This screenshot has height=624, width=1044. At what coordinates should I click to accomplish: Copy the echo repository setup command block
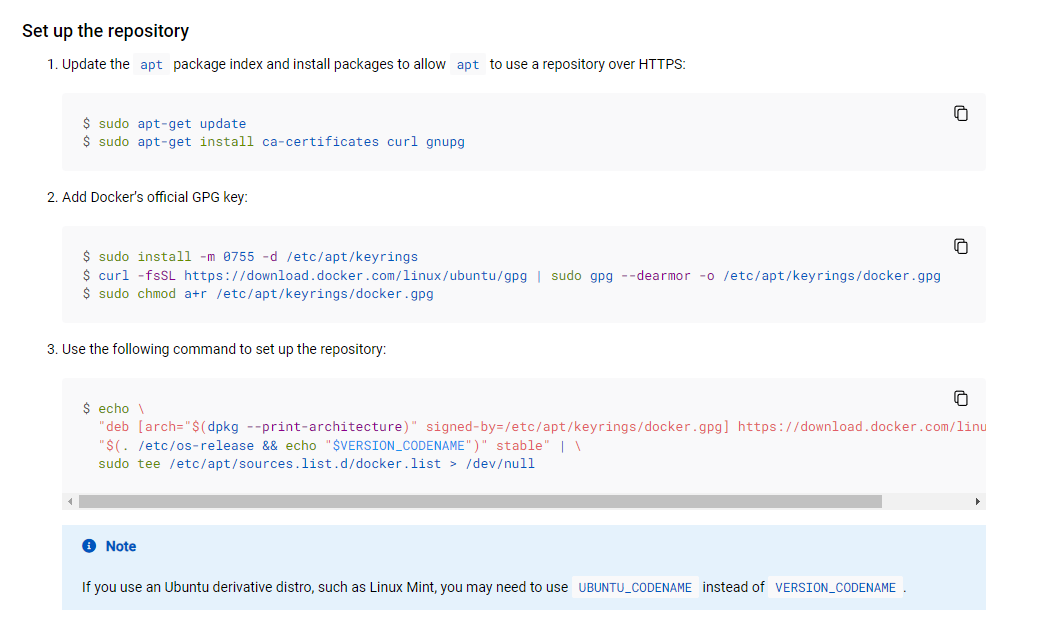click(960, 399)
